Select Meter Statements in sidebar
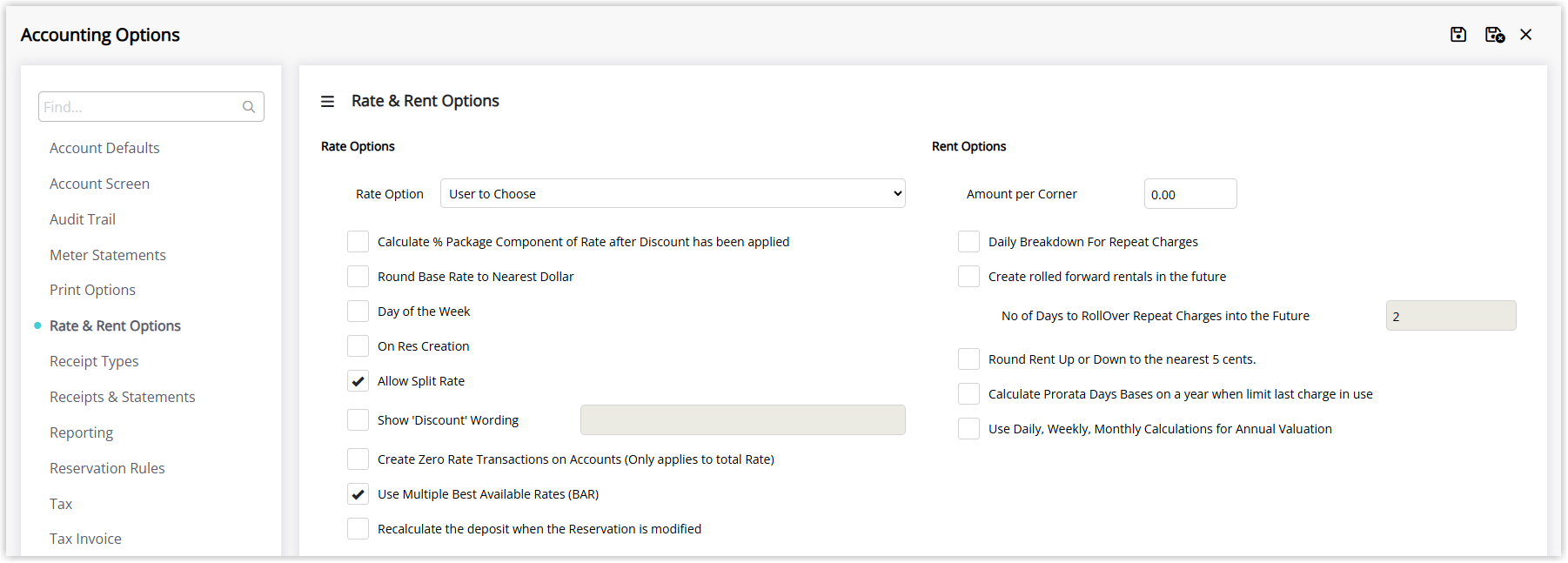This screenshot has height=563, width=1568. pos(108,255)
